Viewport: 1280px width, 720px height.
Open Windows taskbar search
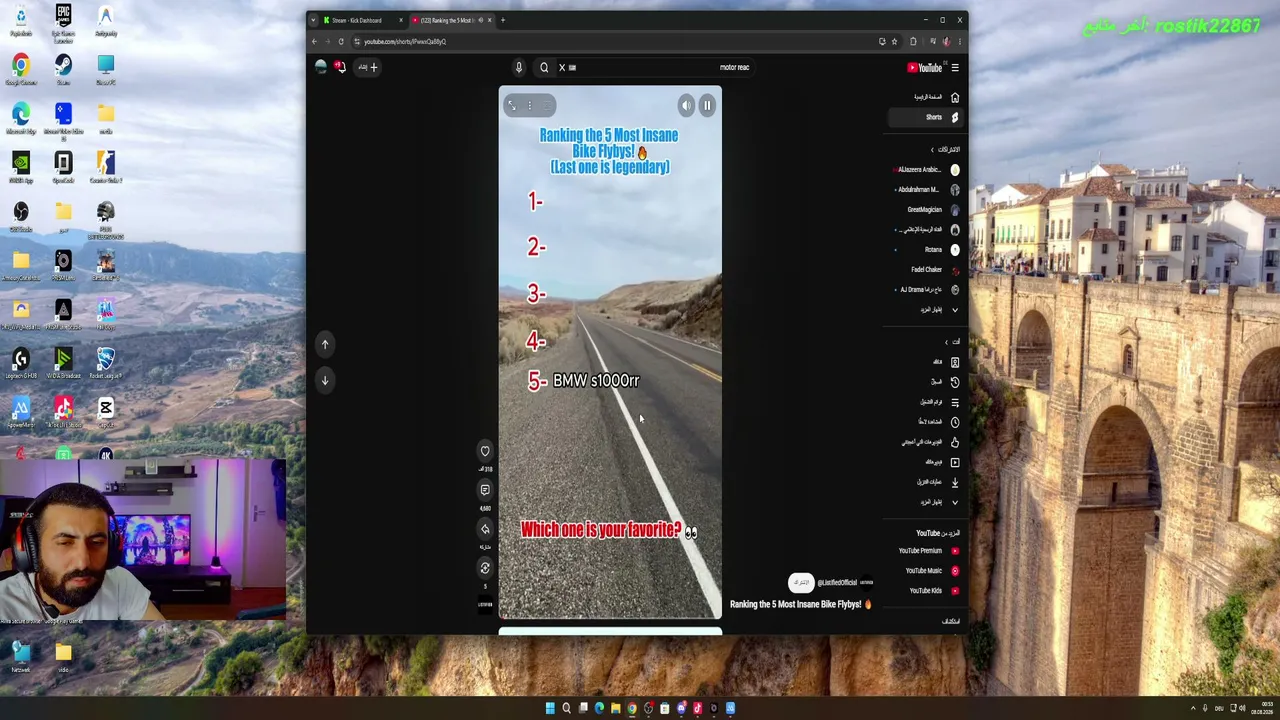tap(566, 708)
